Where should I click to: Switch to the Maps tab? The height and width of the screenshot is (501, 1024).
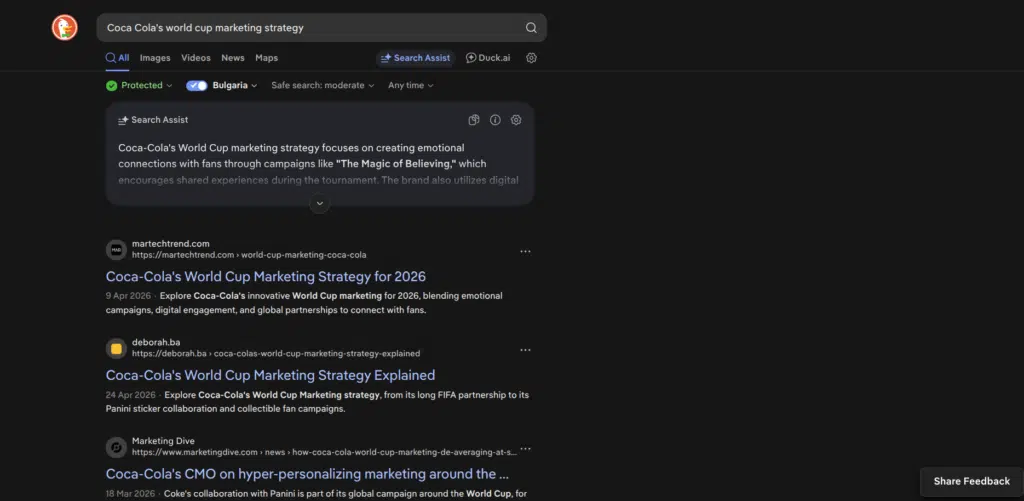[x=266, y=57]
